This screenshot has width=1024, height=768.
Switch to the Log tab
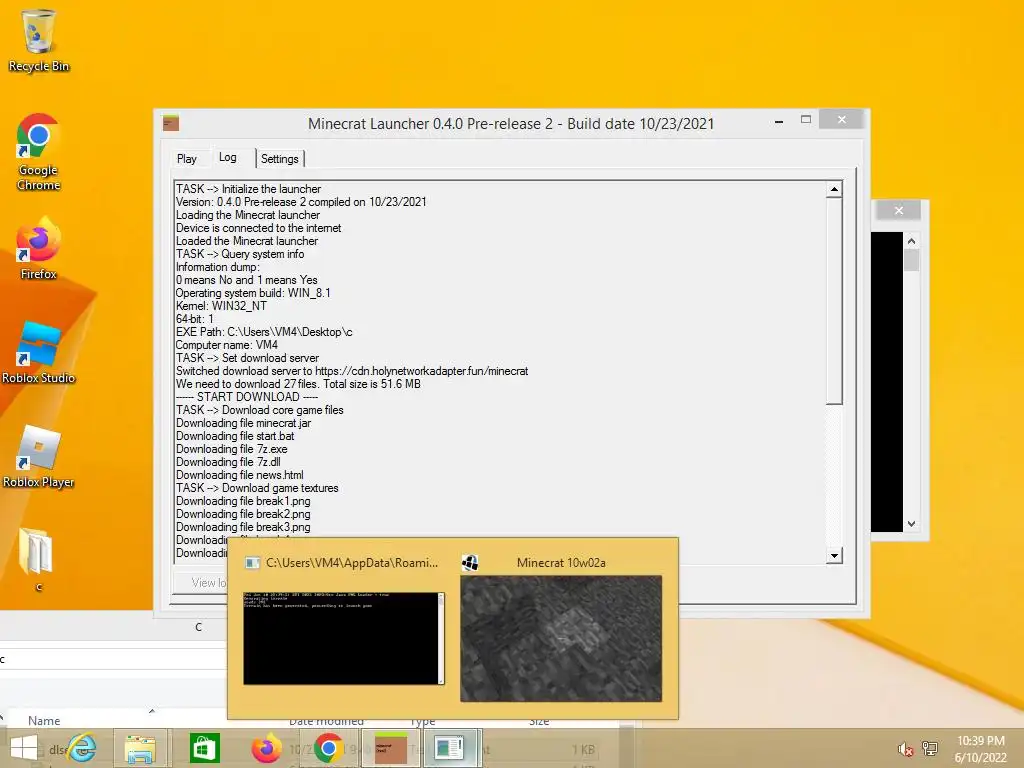(x=227, y=157)
